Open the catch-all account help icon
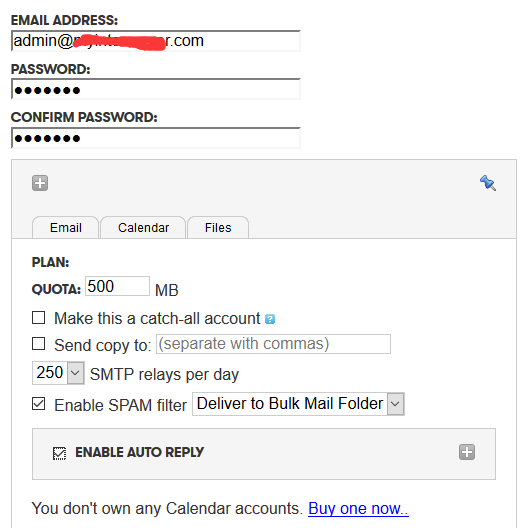 pos(270,319)
